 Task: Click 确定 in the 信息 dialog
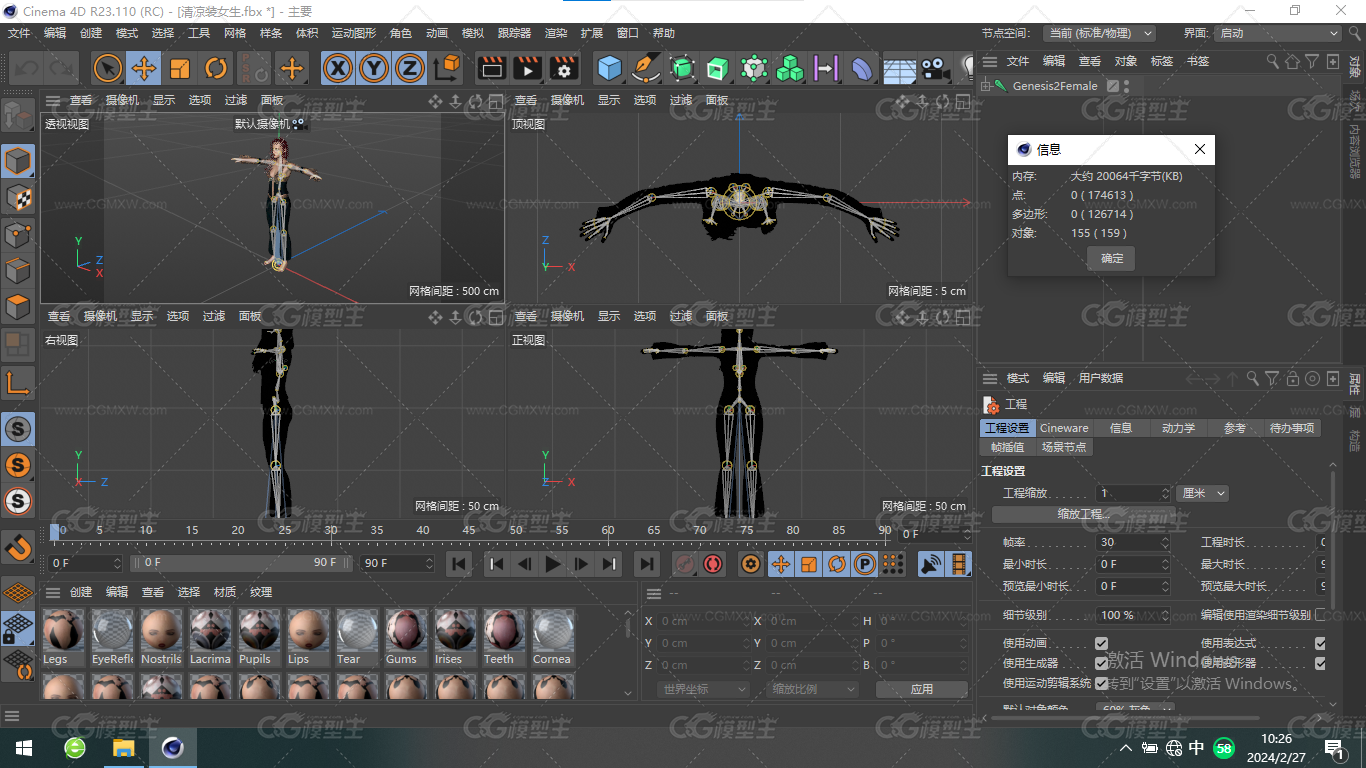pyautogui.click(x=1112, y=258)
